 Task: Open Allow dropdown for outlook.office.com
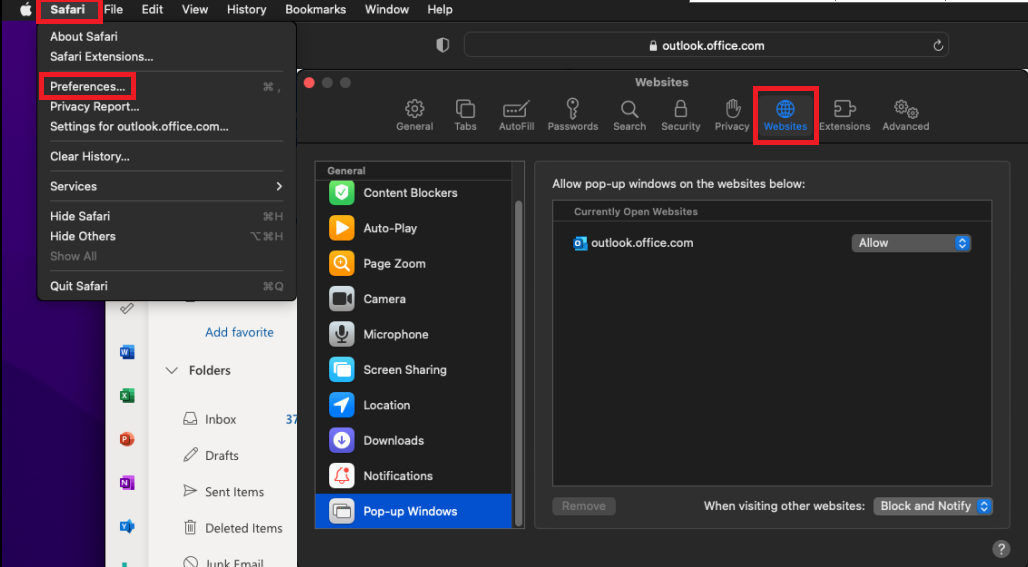coord(911,243)
